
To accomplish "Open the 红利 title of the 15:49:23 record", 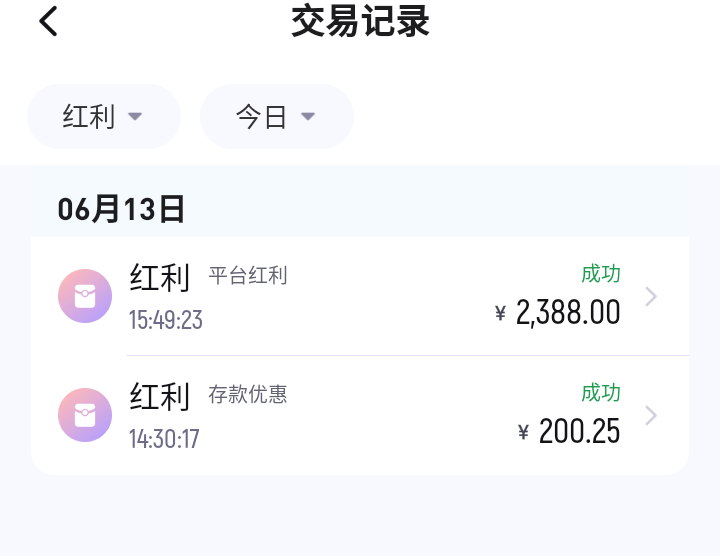I will 160,277.
